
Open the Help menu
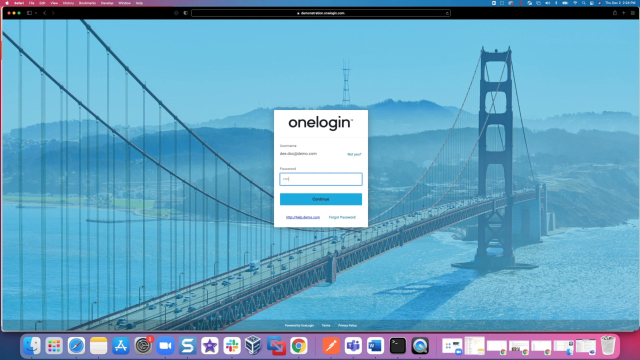click(x=139, y=3)
